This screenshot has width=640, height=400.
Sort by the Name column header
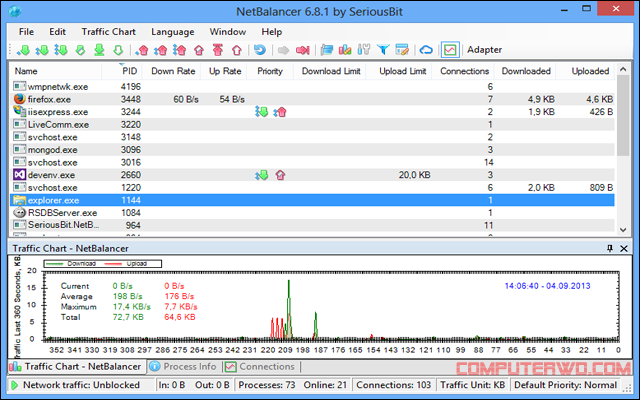56,71
